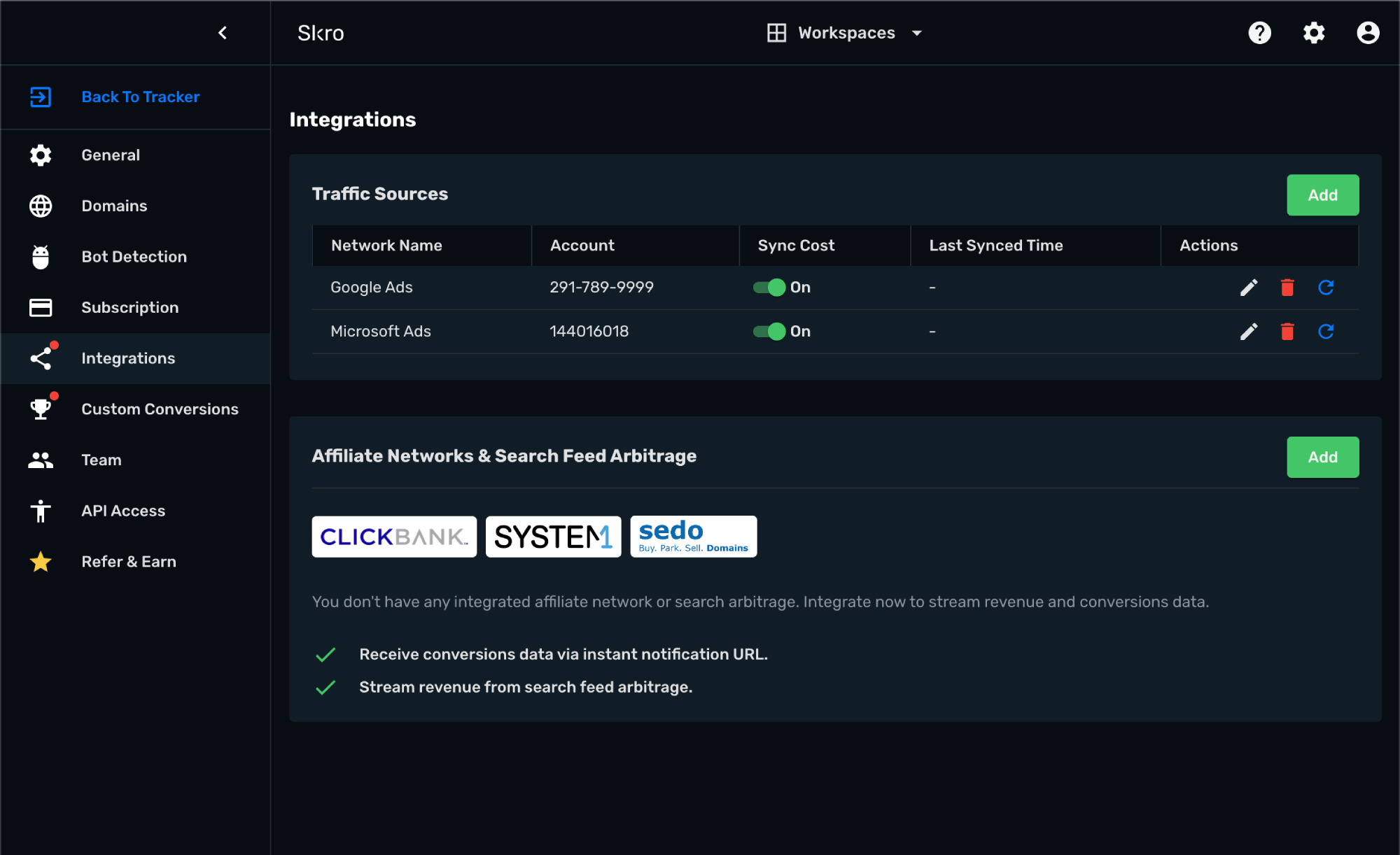
Task: Edit the Microsoft Ads integration
Action: 1249,332
